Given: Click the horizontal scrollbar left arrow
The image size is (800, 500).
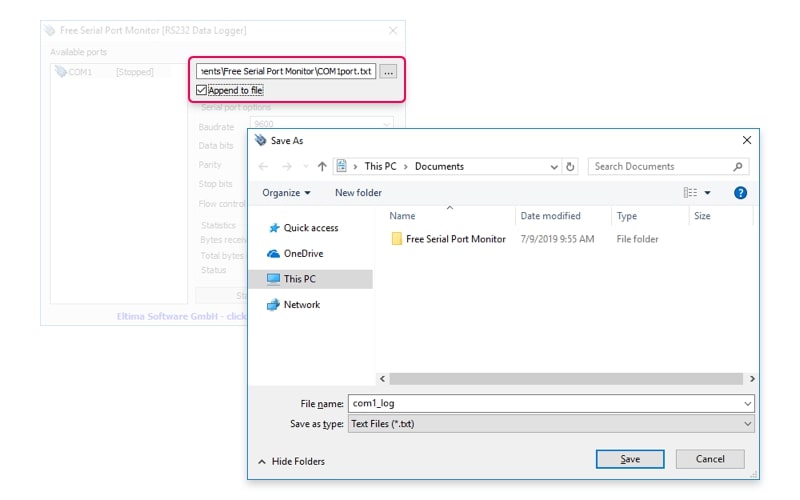Looking at the screenshot, I should coord(382,379).
